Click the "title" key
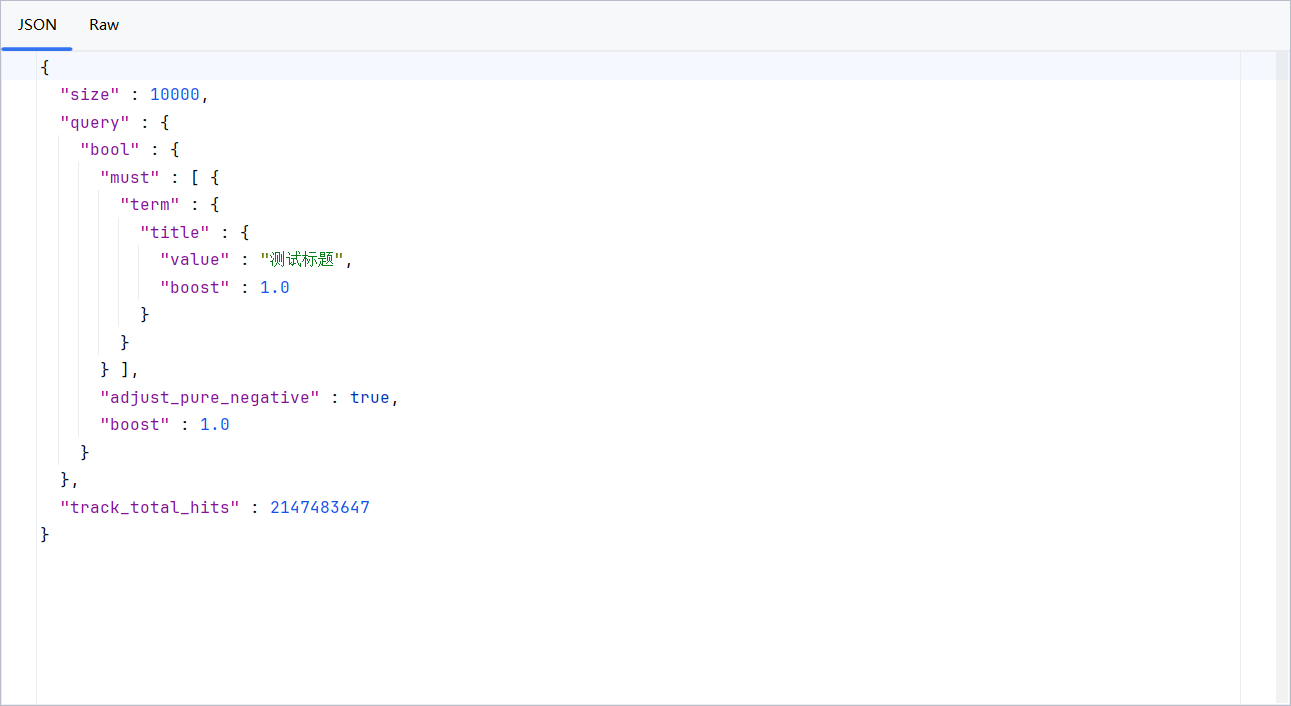 [x=175, y=233]
